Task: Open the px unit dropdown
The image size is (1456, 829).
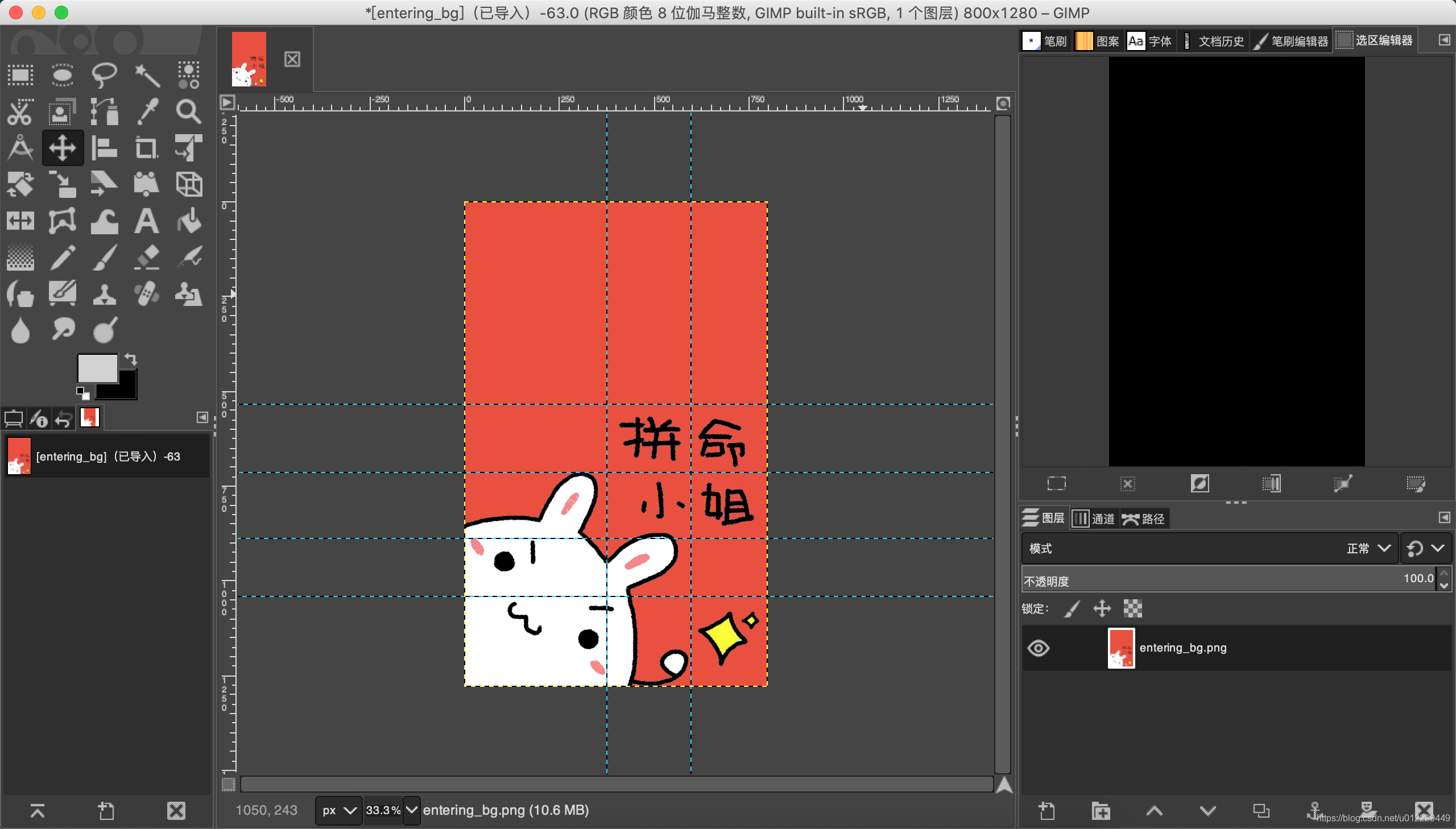Action: 339,810
